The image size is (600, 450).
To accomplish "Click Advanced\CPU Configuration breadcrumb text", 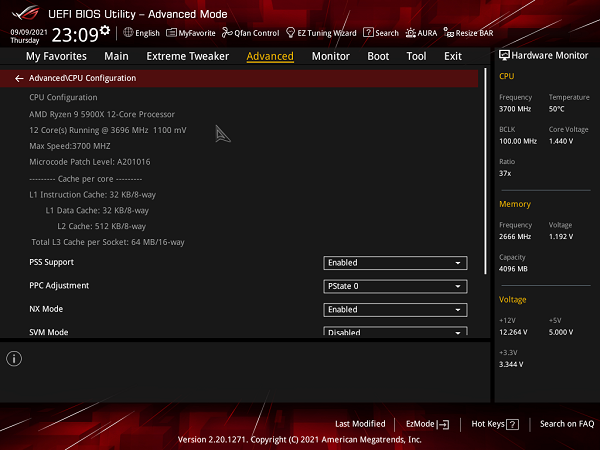I will 82,78.
